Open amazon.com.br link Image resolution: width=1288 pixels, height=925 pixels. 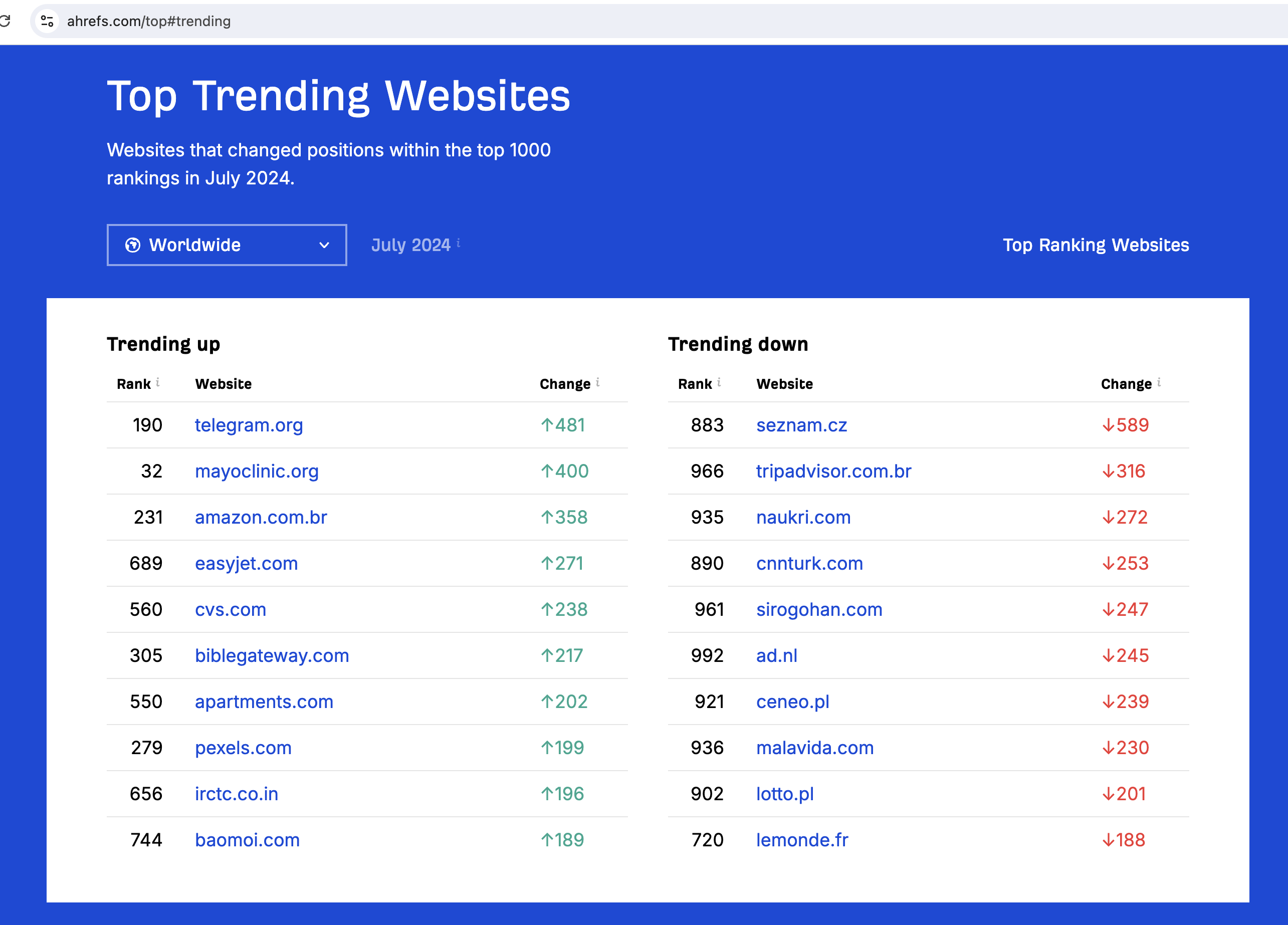coord(261,517)
